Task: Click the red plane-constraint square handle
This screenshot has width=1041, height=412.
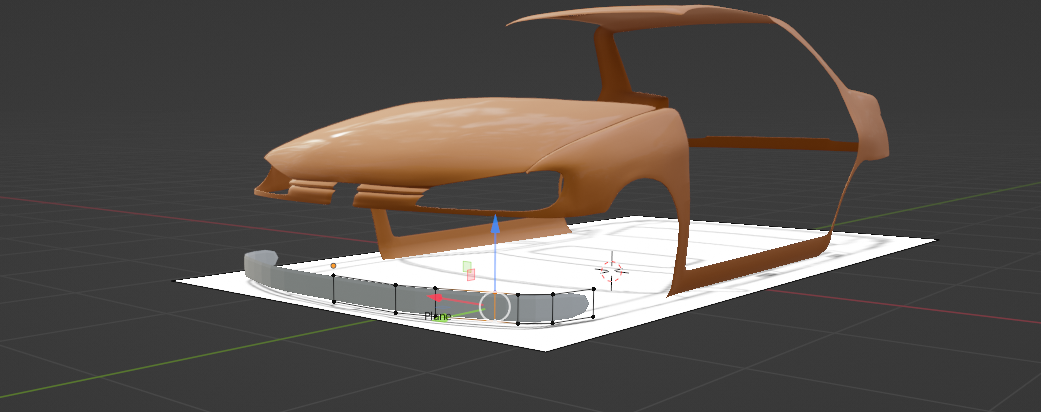Action: coord(471,275)
